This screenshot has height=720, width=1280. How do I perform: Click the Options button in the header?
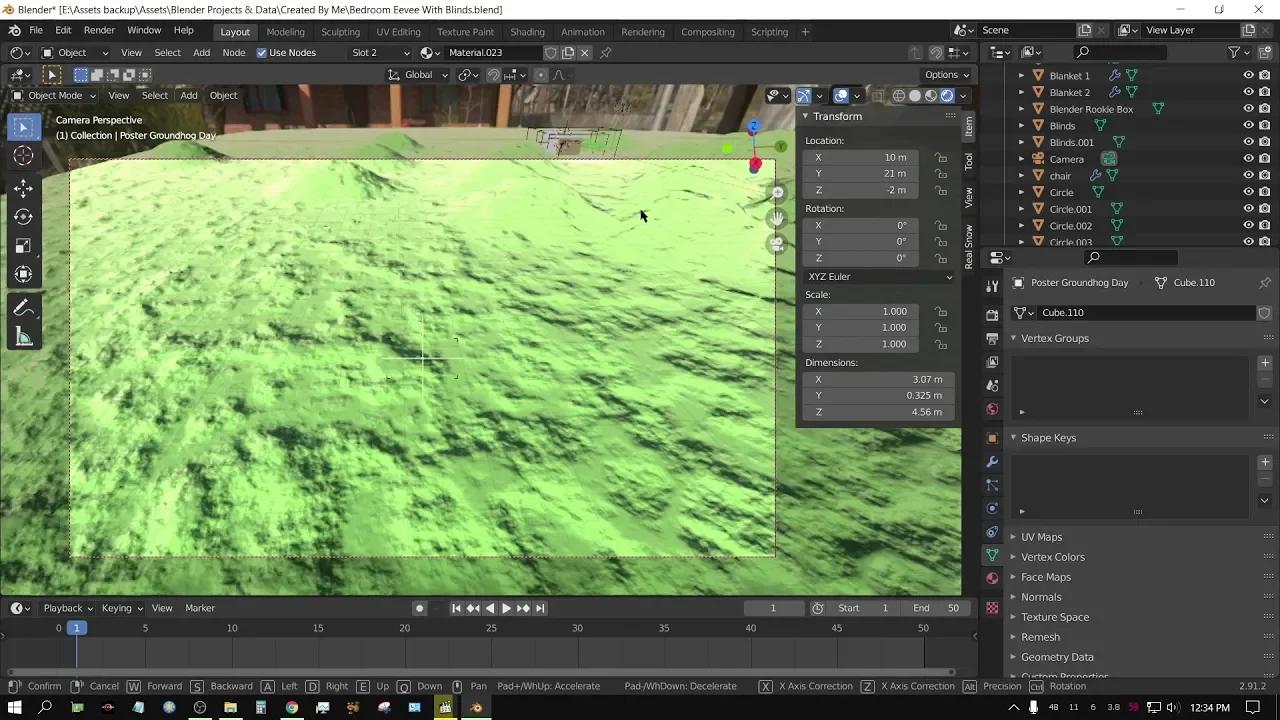pos(944,74)
